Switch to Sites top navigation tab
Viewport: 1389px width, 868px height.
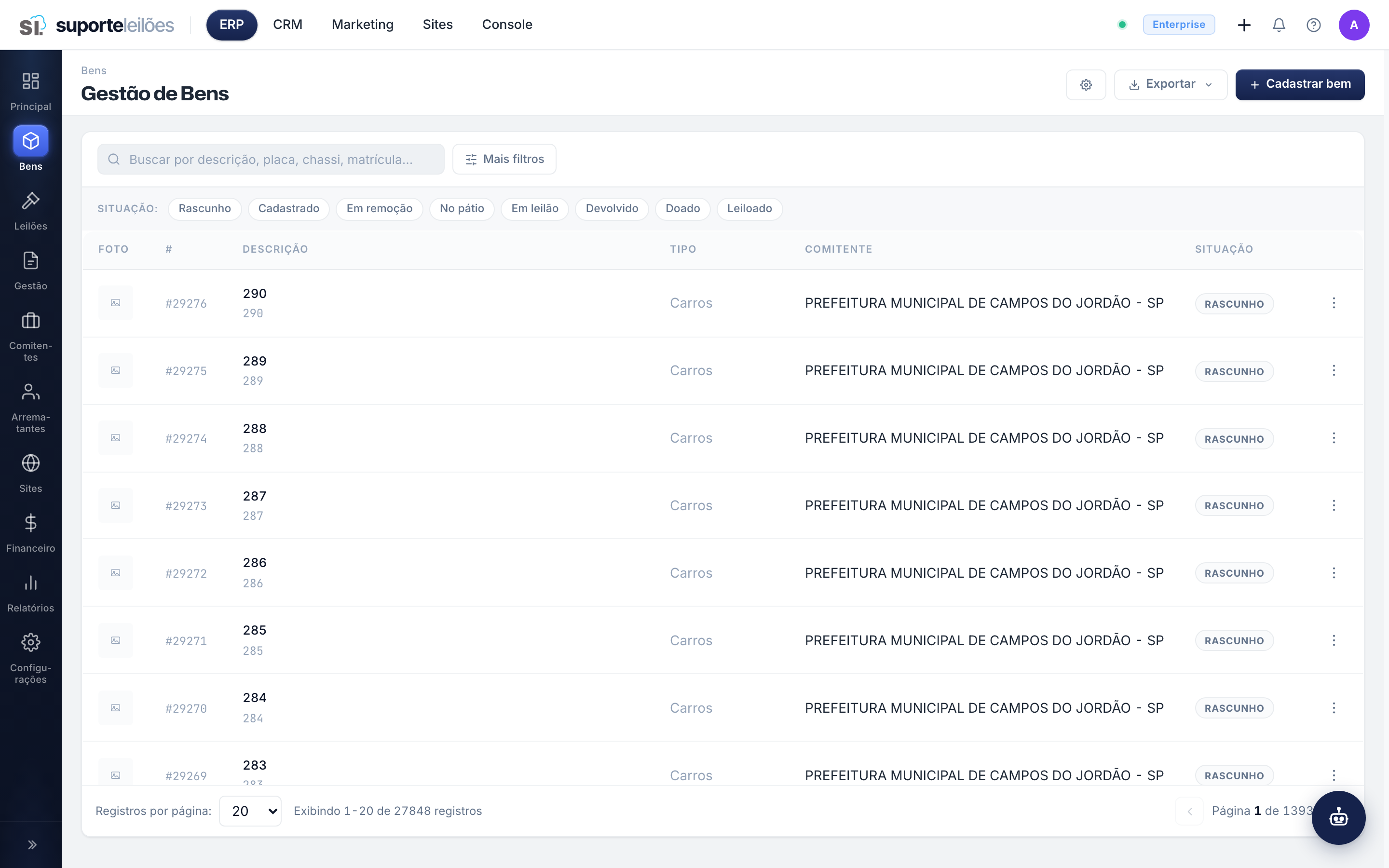(x=437, y=25)
